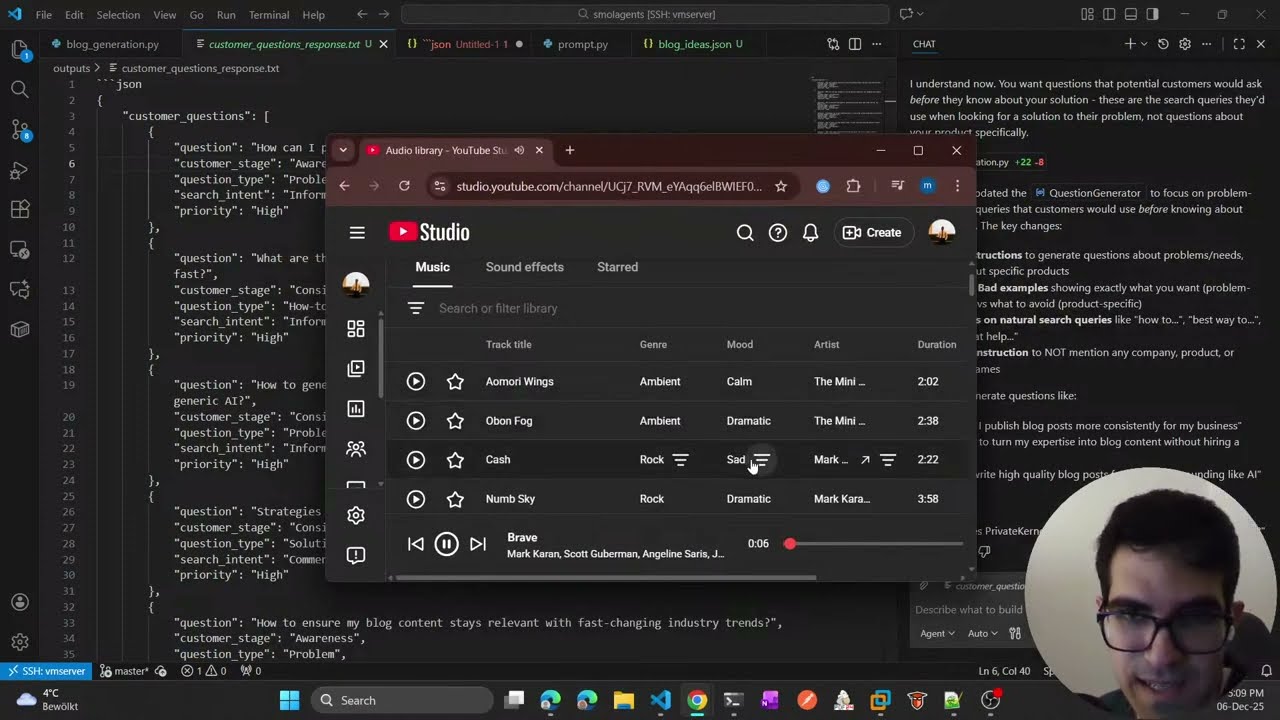Open VS Code Run and Debug view
Image resolution: width=1280 pixels, height=720 pixels.
click(19, 169)
